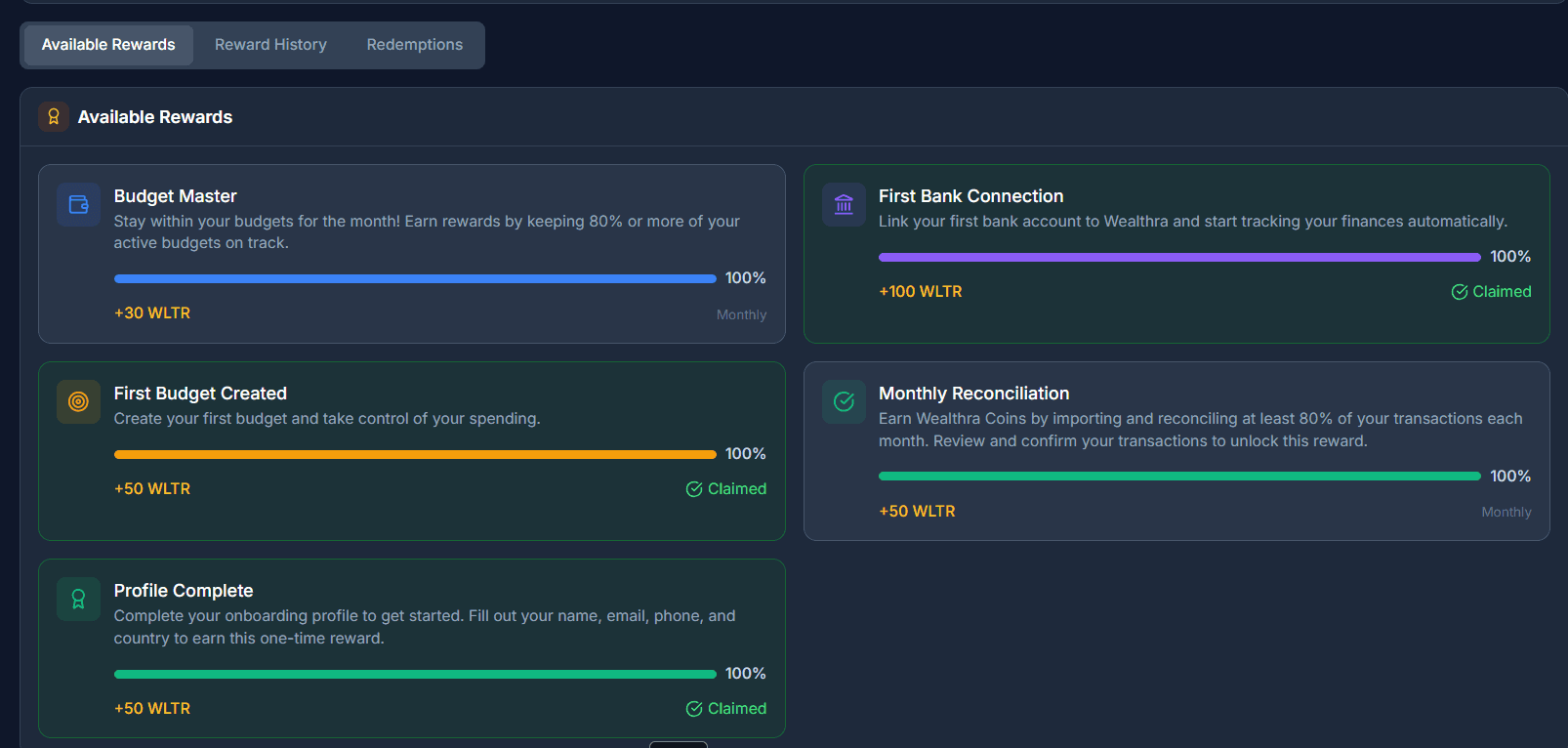Click Claimed text on First Bank Connection card
This screenshot has height=748, width=1568.
[1502, 292]
